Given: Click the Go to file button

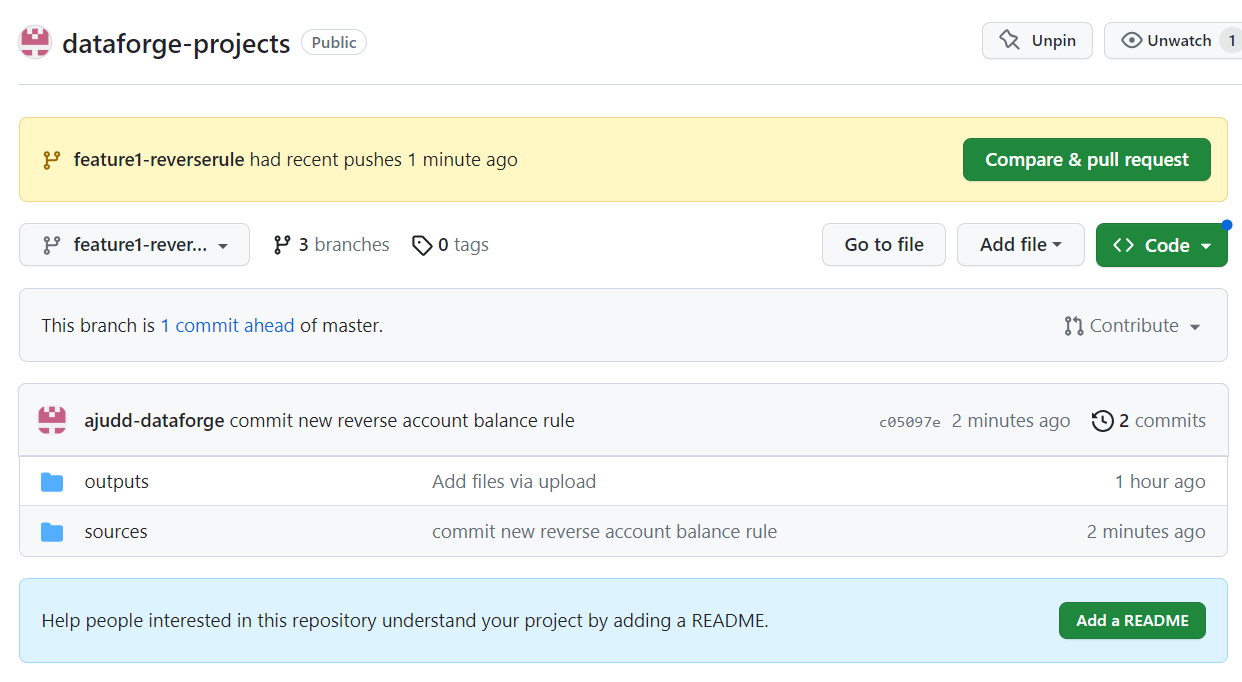Looking at the screenshot, I should point(884,245).
